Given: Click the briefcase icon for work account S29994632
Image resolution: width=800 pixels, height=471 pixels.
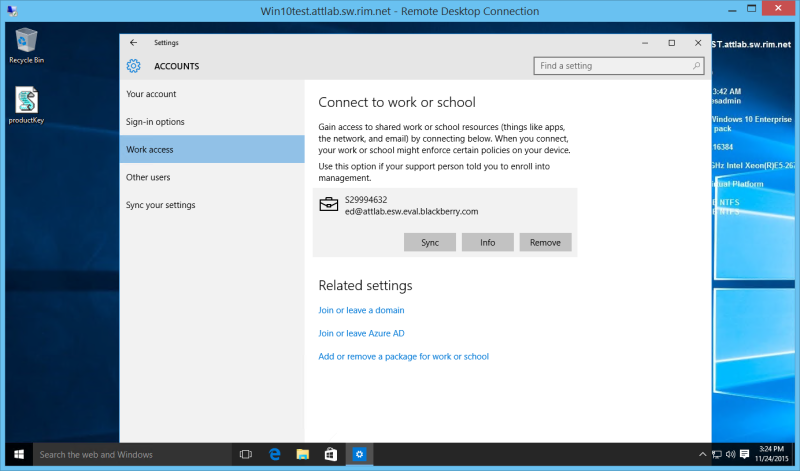Looking at the screenshot, I should pyautogui.click(x=329, y=205).
